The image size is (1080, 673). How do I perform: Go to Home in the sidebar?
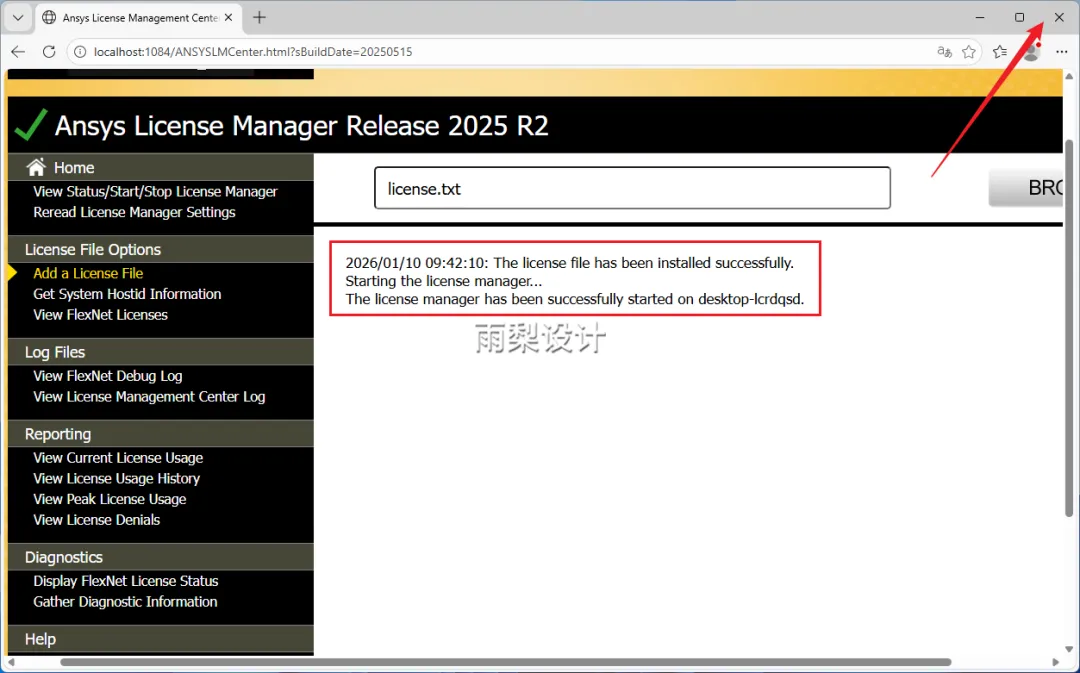coord(74,167)
